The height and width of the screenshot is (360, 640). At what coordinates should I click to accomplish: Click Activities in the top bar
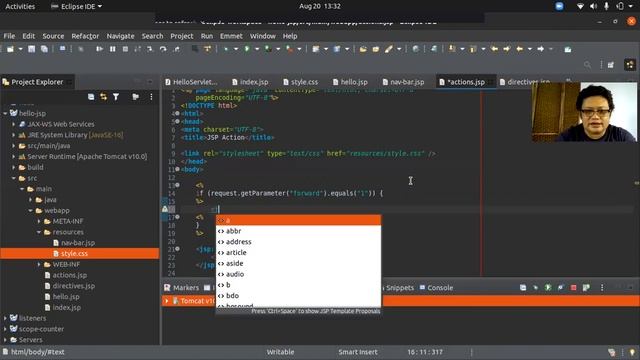click(20, 7)
